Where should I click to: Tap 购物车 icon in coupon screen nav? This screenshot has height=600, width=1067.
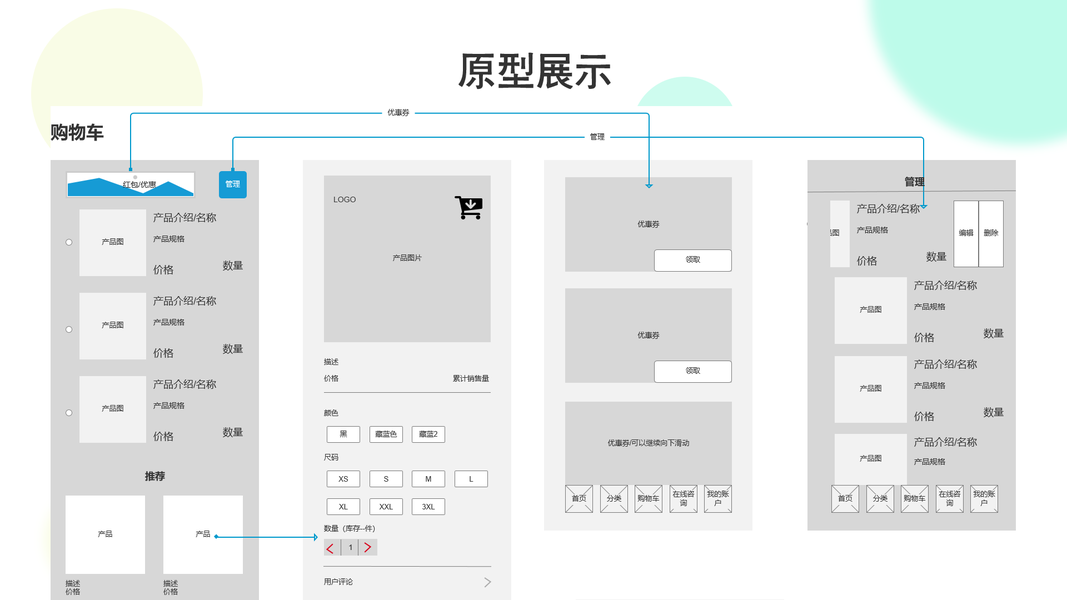[x=649, y=499]
